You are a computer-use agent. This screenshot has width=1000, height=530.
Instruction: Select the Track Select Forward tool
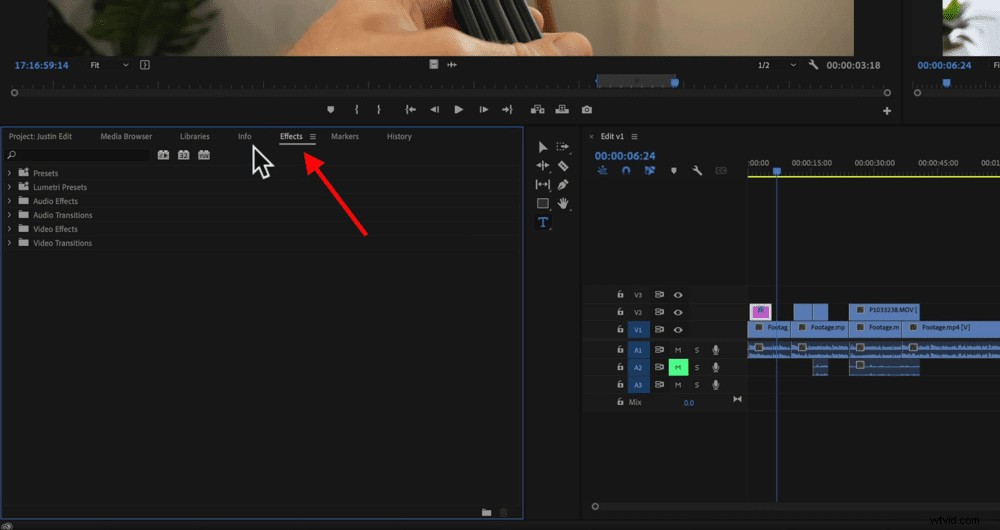click(x=562, y=147)
